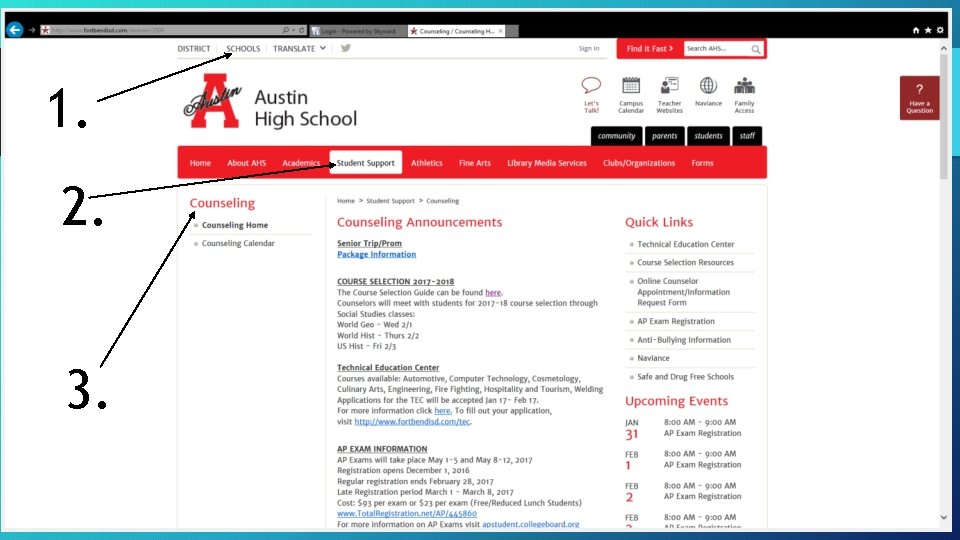Open the fortbendisd.com/tec link
This screenshot has width=960, height=540.
412,422
